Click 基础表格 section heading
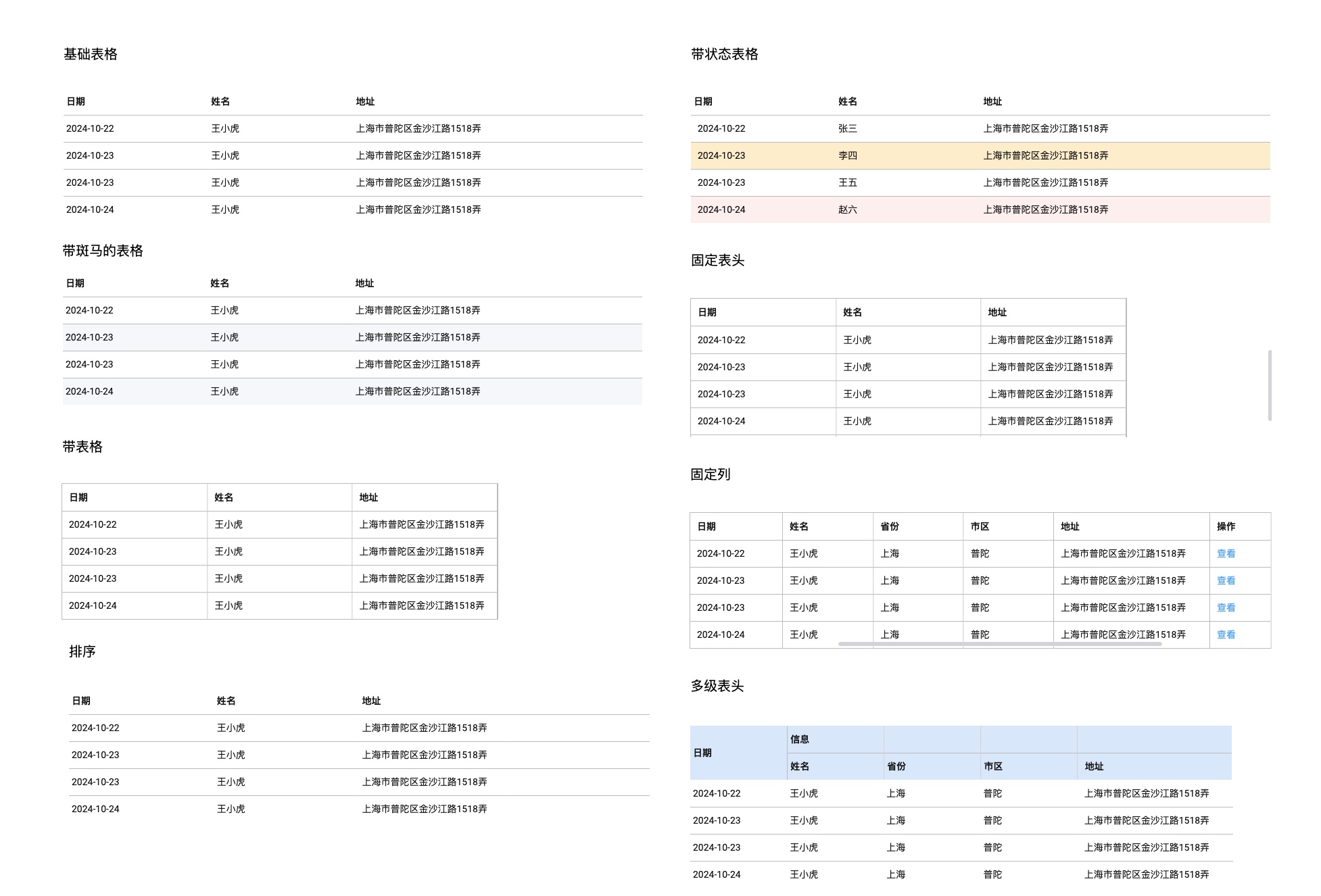The image size is (1321, 896). [x=91, y=54]
